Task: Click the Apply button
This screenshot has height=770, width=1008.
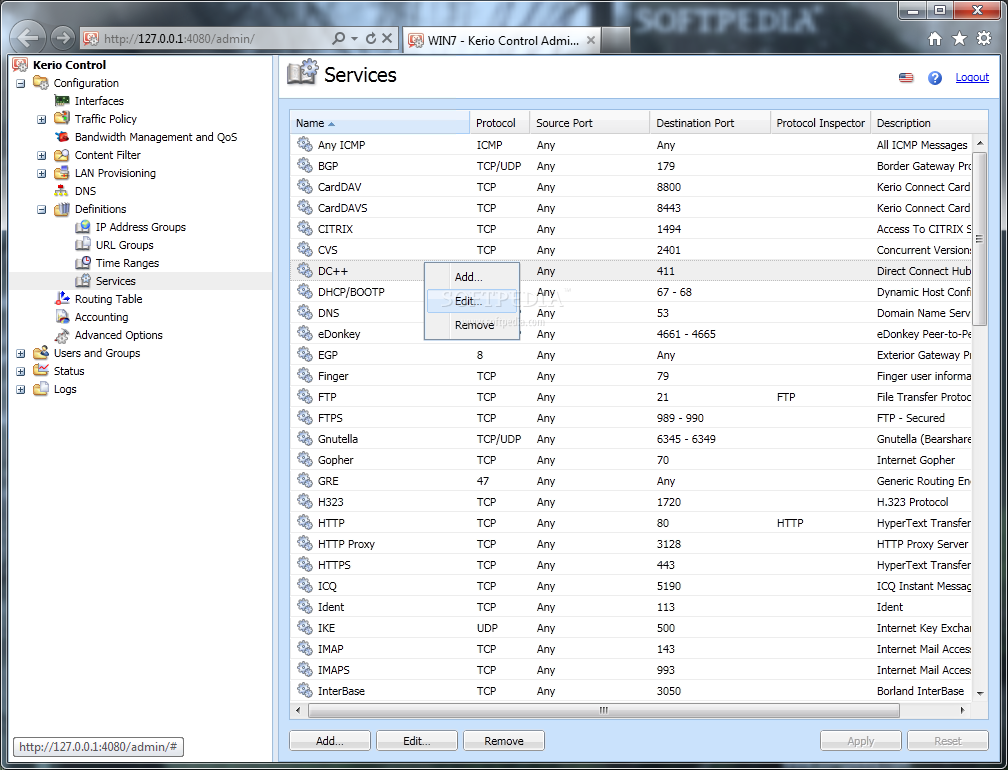Action: [x=860, y=740]
